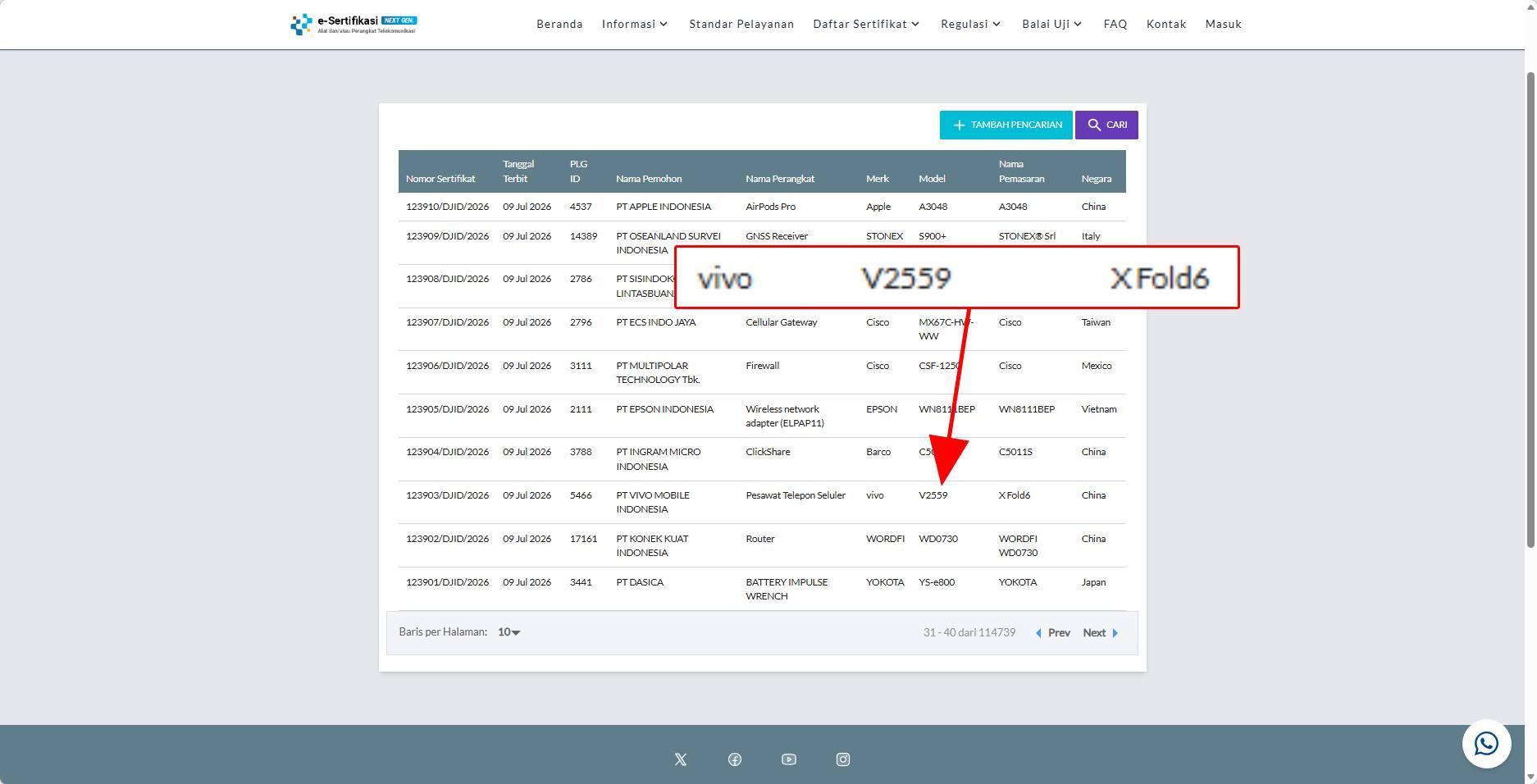The image size is (1537, 784).
Task: Expand the Daftar Sertifikat menu
Action: click(x=866, y=24)
